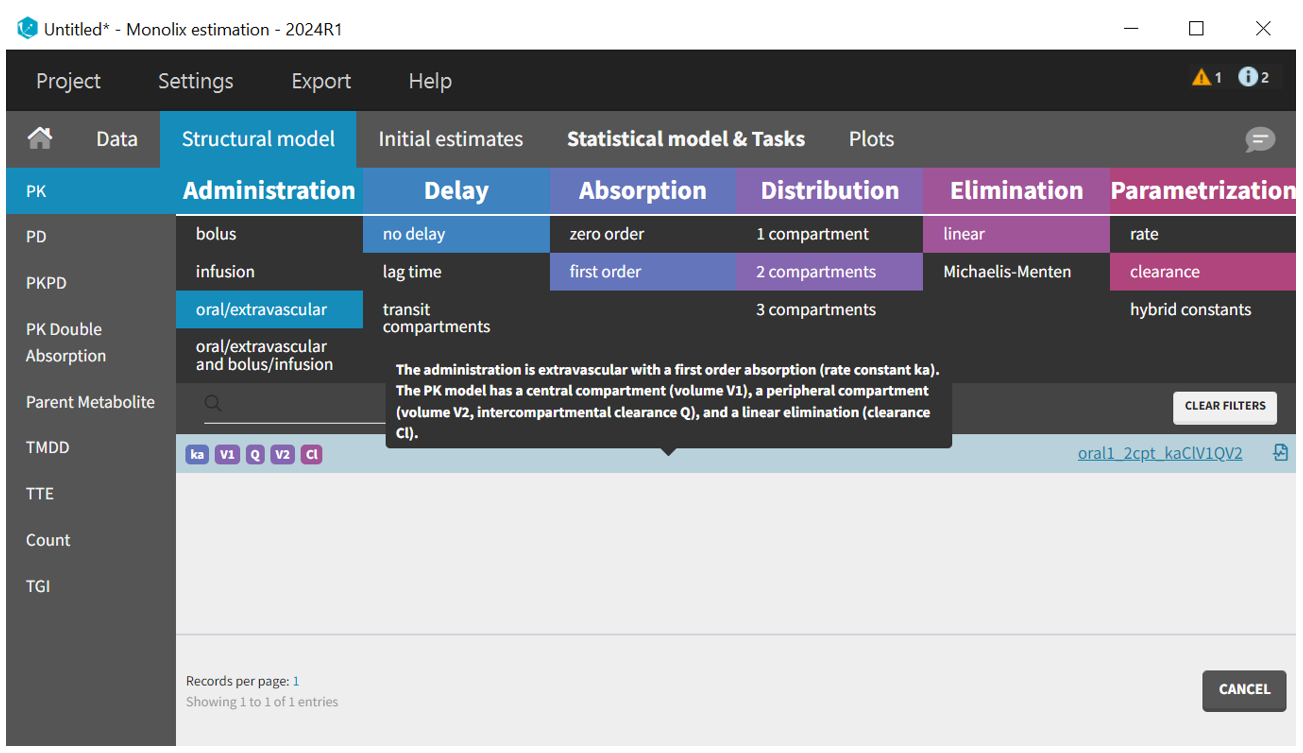The height and width of the screenshot is (753, 1303).
Task: Click the warning triangle notification icon
Action: (x=1202, y=77)
